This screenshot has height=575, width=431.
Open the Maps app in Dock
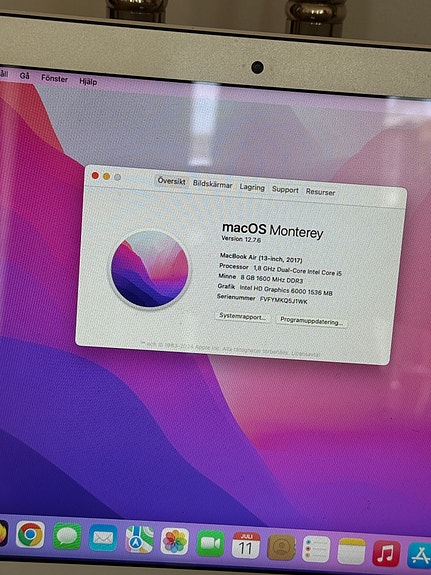(139, 539)
